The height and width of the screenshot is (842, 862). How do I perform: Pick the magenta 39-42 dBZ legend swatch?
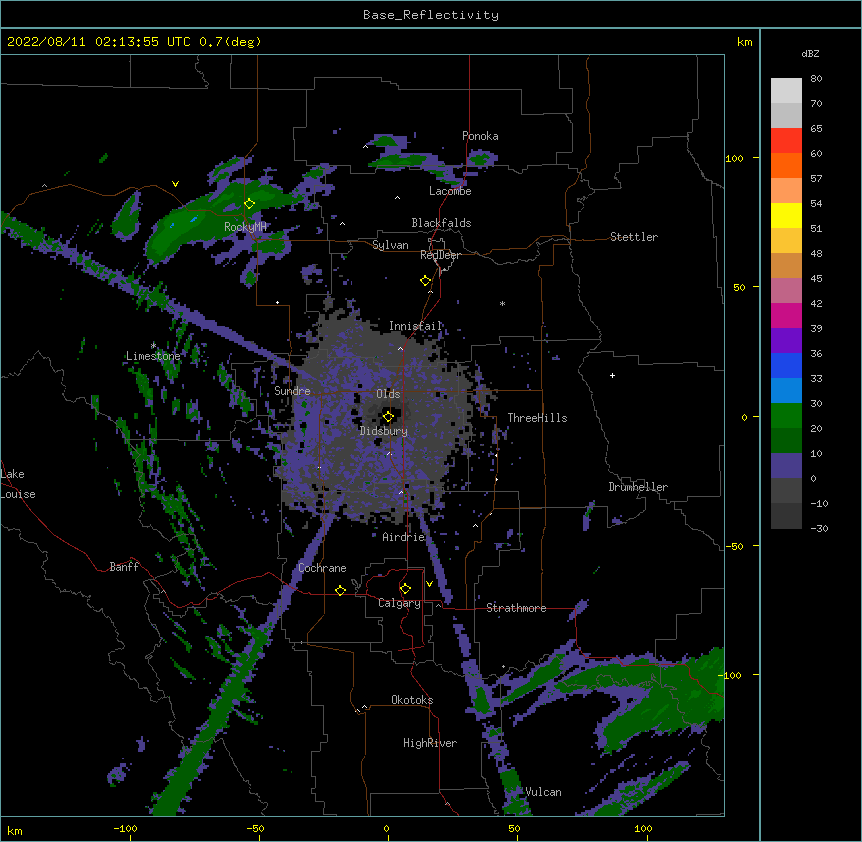tap(786, 315)
